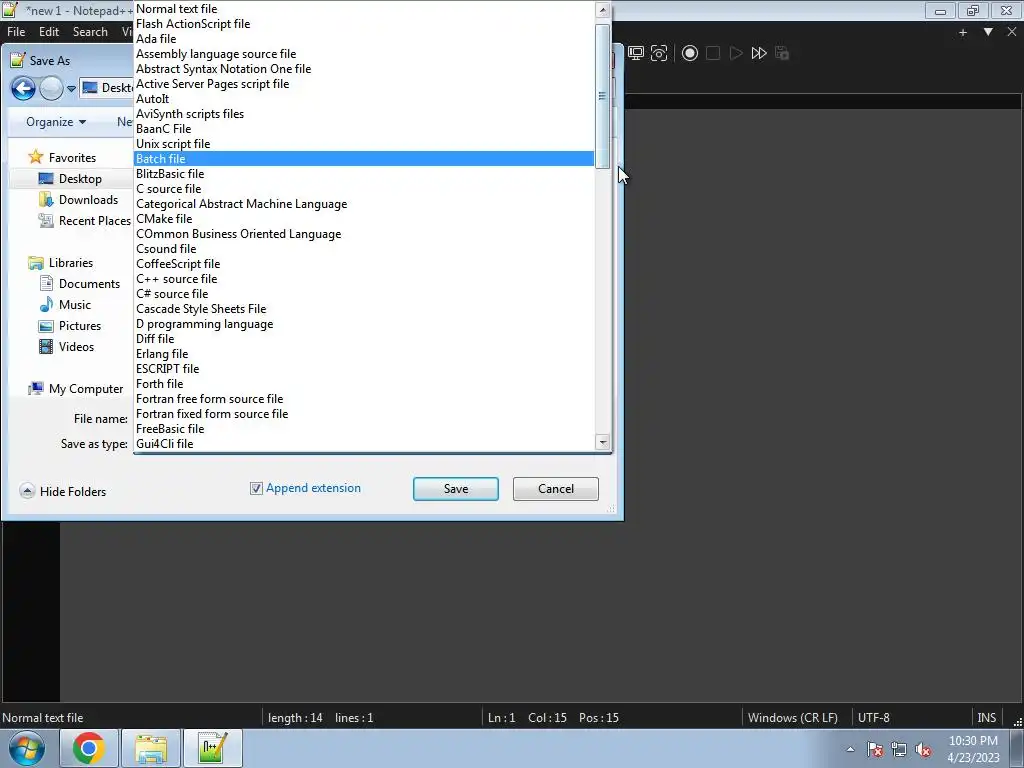Choose AviSynth scripts files type

[x=364, y=114]
